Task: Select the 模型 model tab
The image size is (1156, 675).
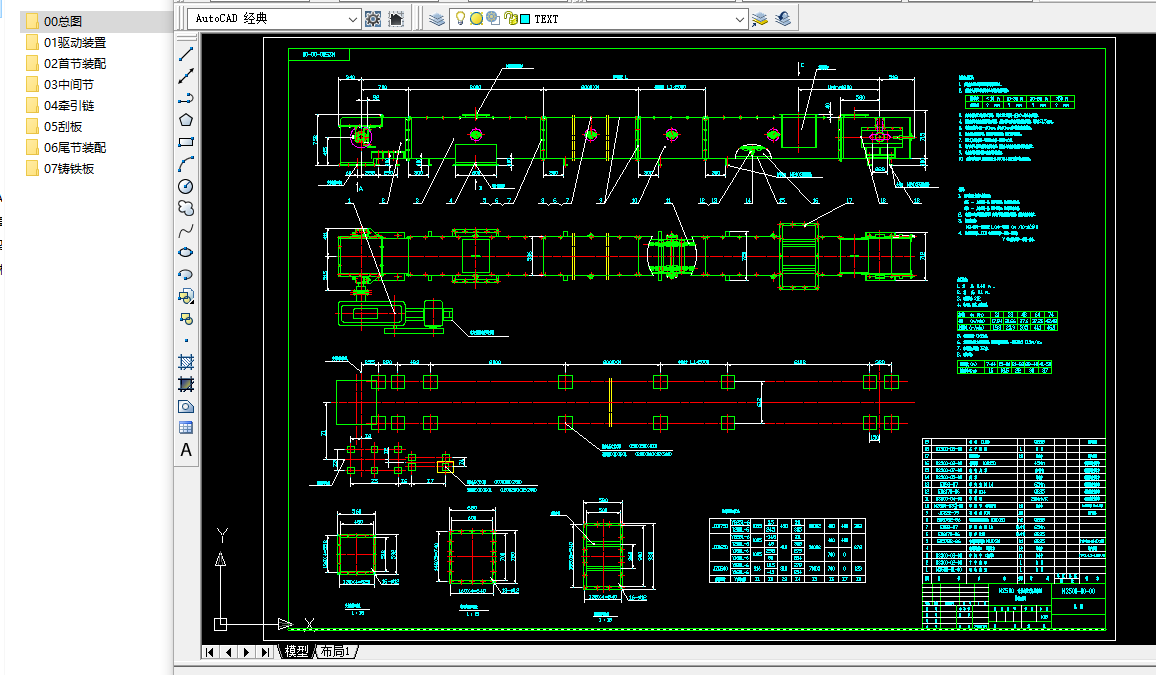Action: [x=296, y=652]
